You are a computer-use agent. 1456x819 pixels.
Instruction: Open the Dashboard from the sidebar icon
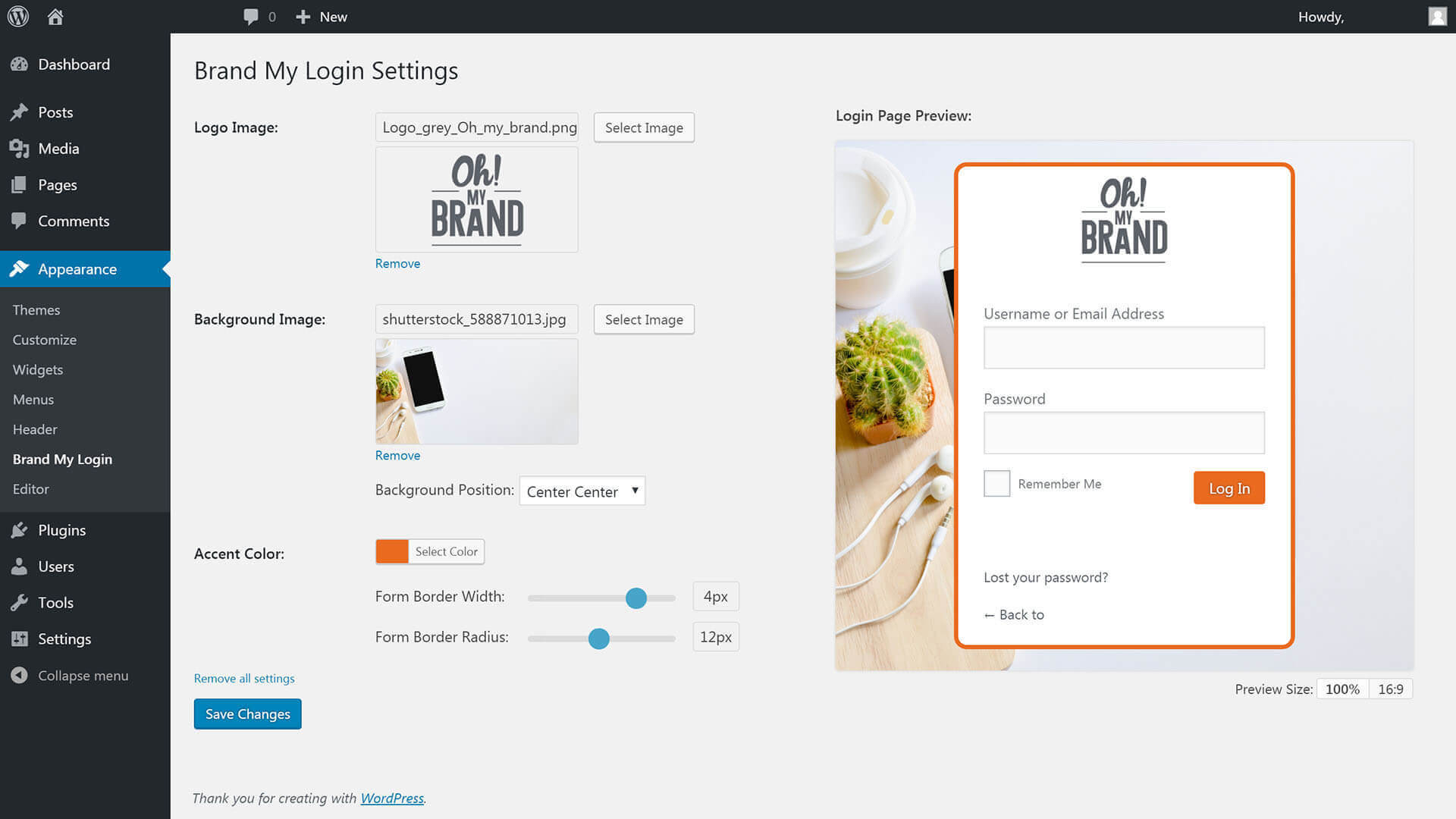20,64
